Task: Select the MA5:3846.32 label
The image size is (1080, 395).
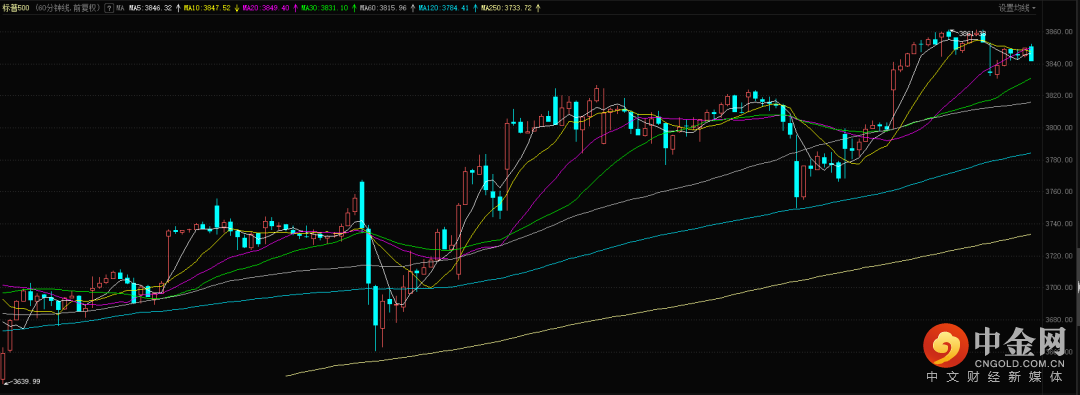Action: (x=150, y=8)
